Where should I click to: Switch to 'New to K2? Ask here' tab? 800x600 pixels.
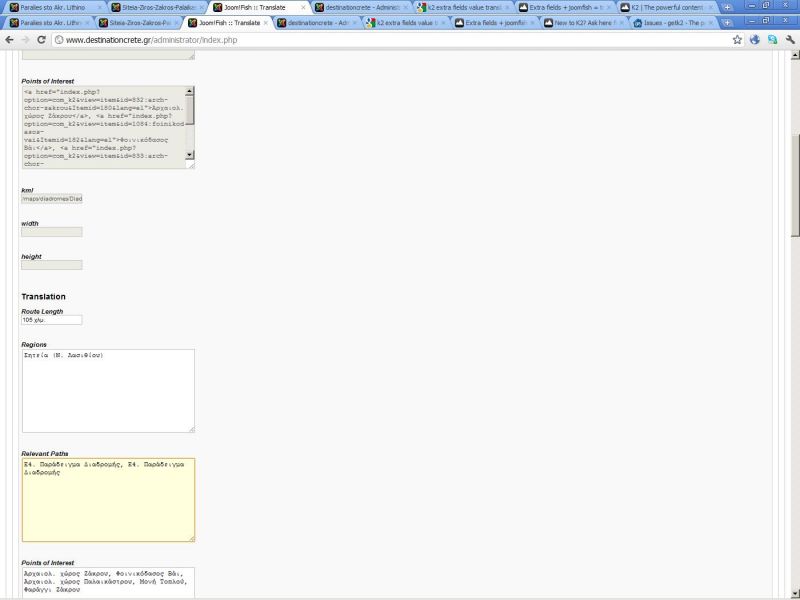584,23
